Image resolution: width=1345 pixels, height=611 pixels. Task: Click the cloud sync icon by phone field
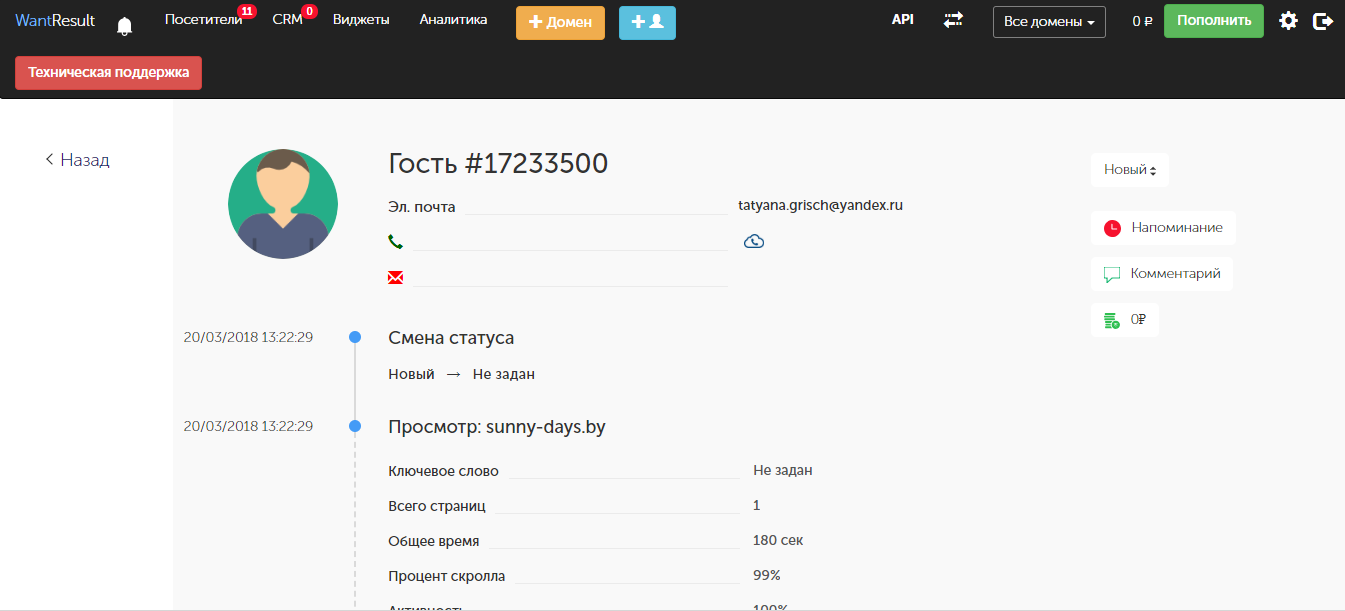pyautogui.click(x=754, y=241)
